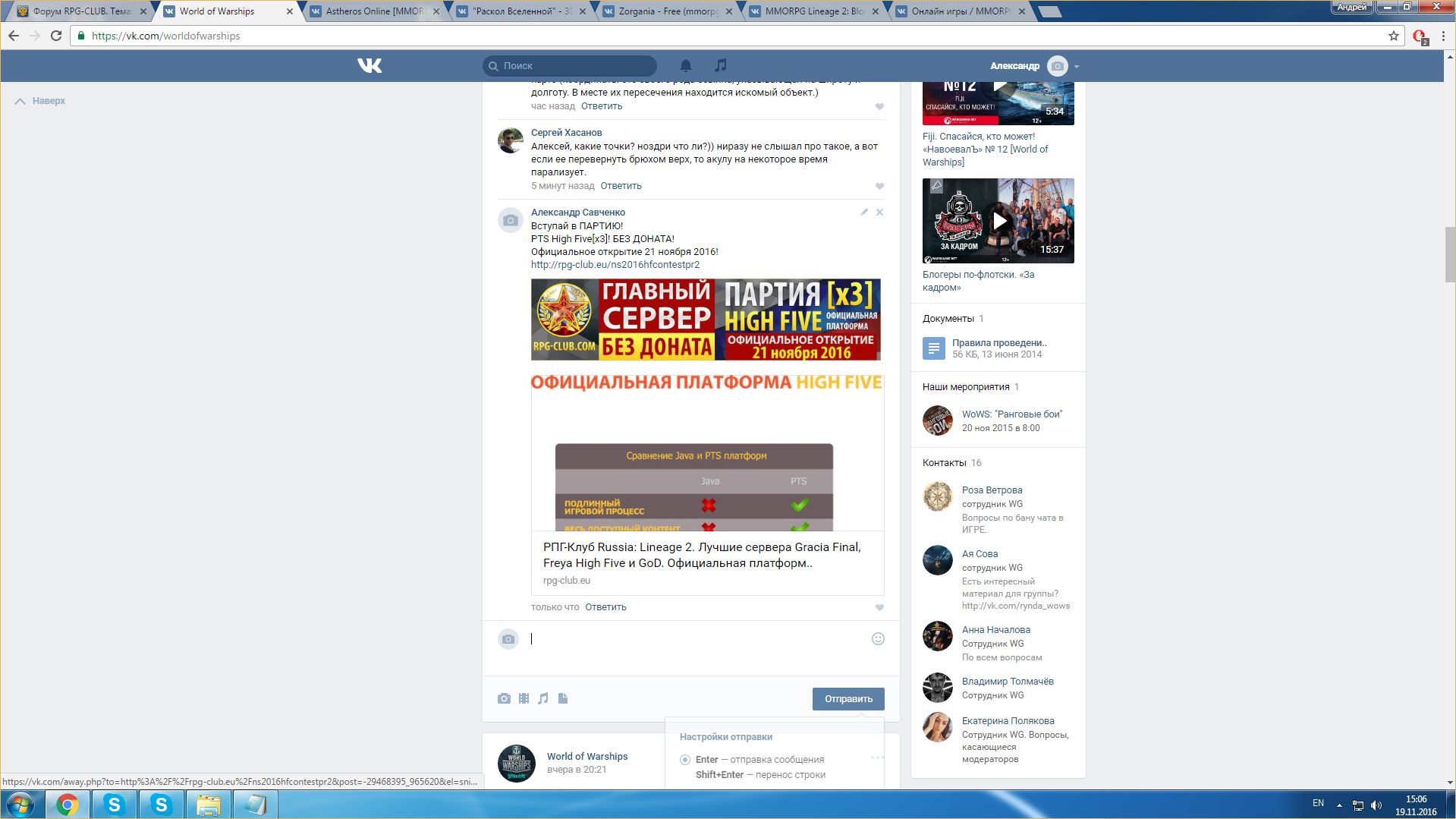Click page vertical scrollbar thumb
Image resolution: width=1456 pixels, height=819 pixels.
coord(1450,254)
